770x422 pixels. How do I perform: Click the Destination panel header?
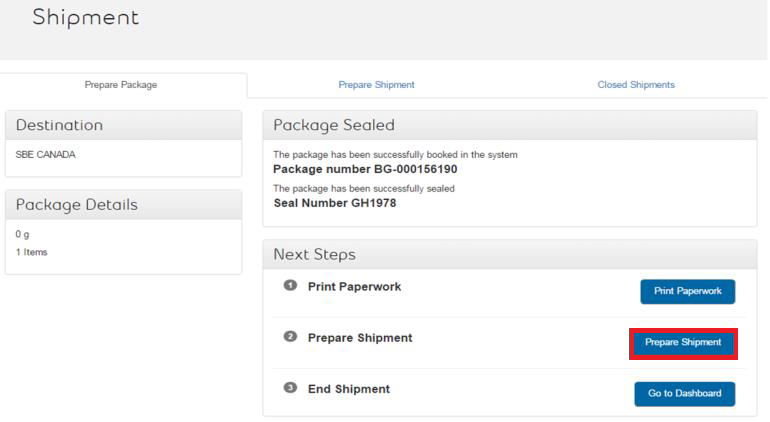click(60, 125)
